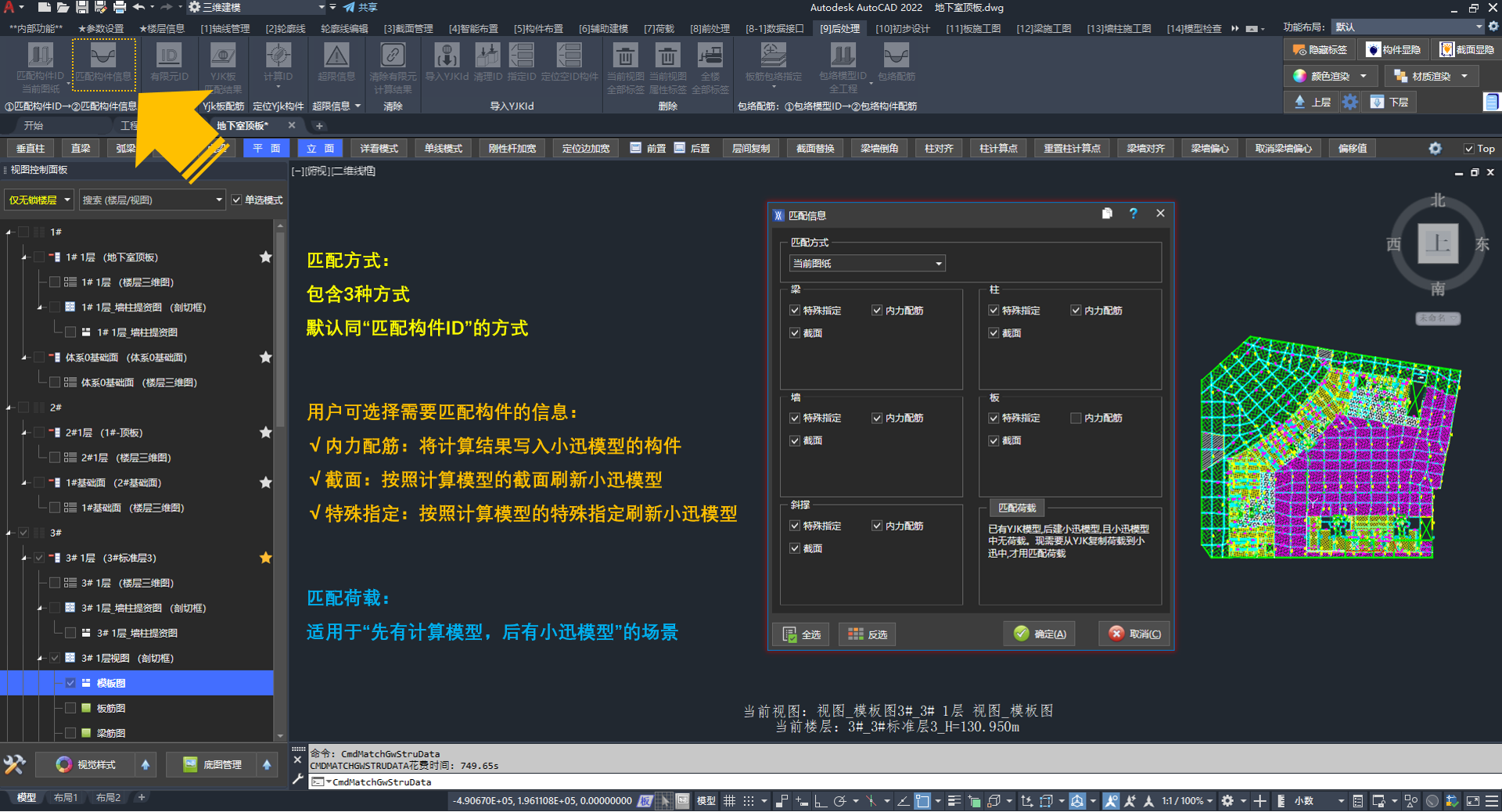Click the 匹配荷载 button
Image resolution: width=1502 pixels, height=812 pixels.
[x=1017, y=508]
